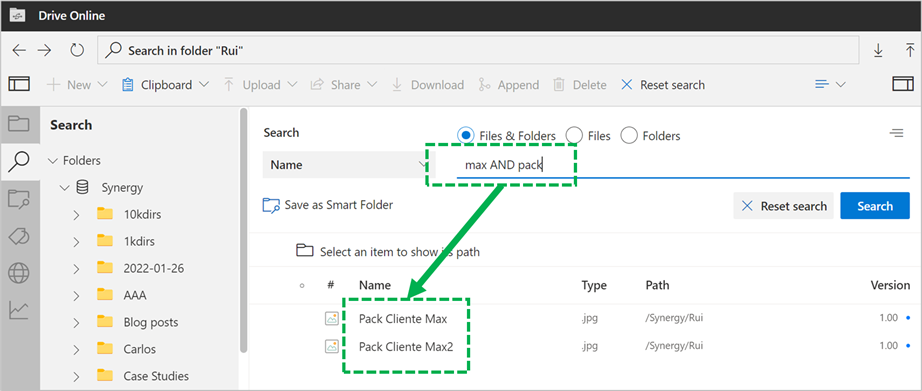Expand the 10kdirs folder
The width and height of the screenshot is (922, 391).
coord(76,215)
